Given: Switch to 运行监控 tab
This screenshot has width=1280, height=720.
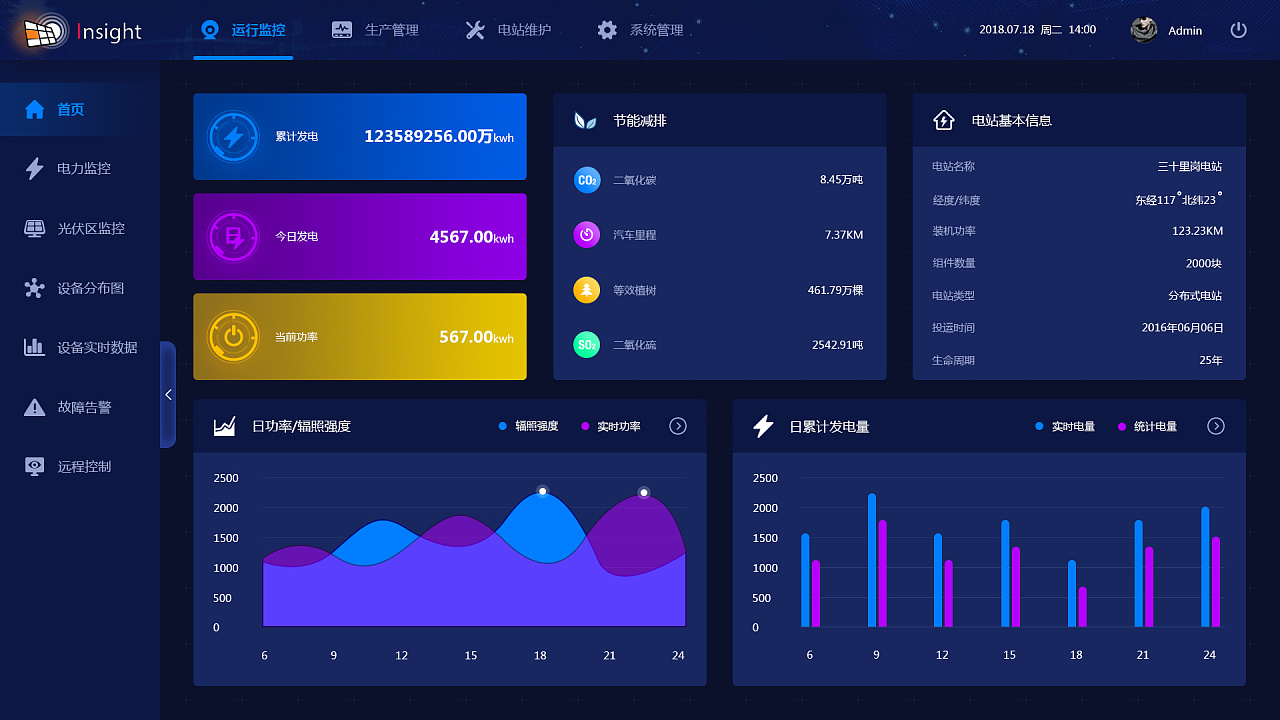Looking at the screenshot, I should 243,30.
